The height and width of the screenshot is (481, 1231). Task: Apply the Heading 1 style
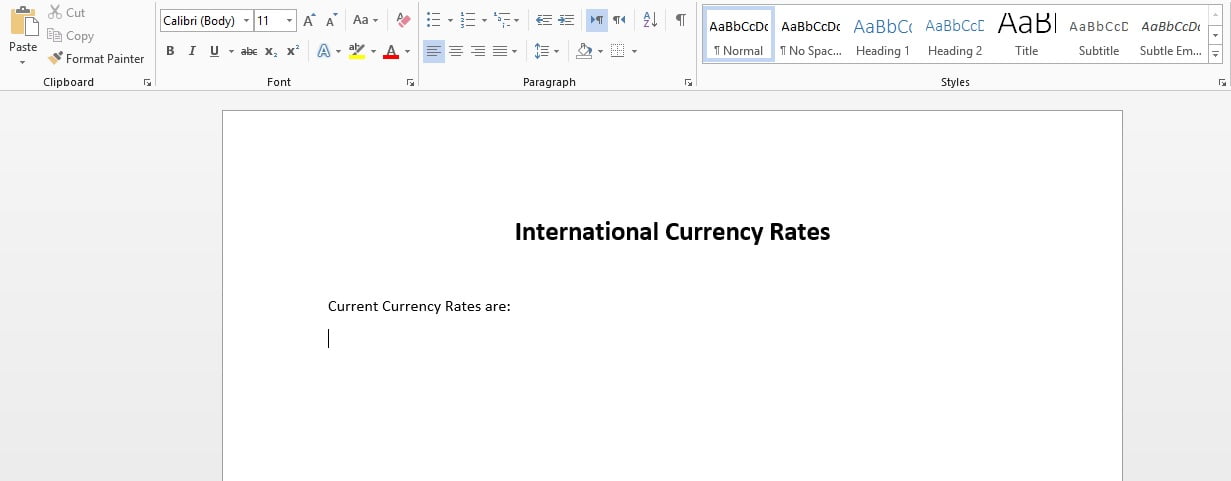pos(882,35)
